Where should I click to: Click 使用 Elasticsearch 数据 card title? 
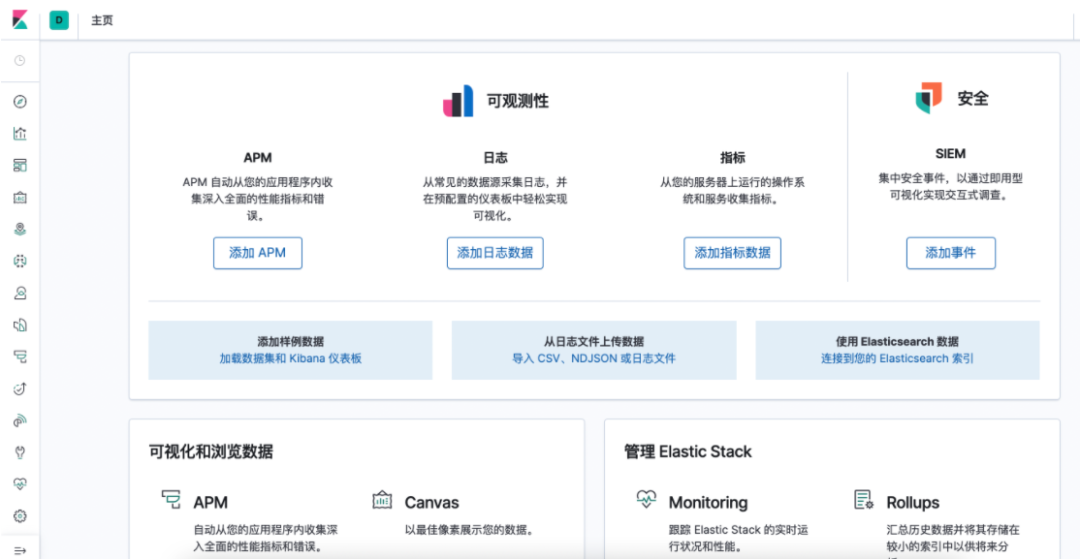pos(897,342)
